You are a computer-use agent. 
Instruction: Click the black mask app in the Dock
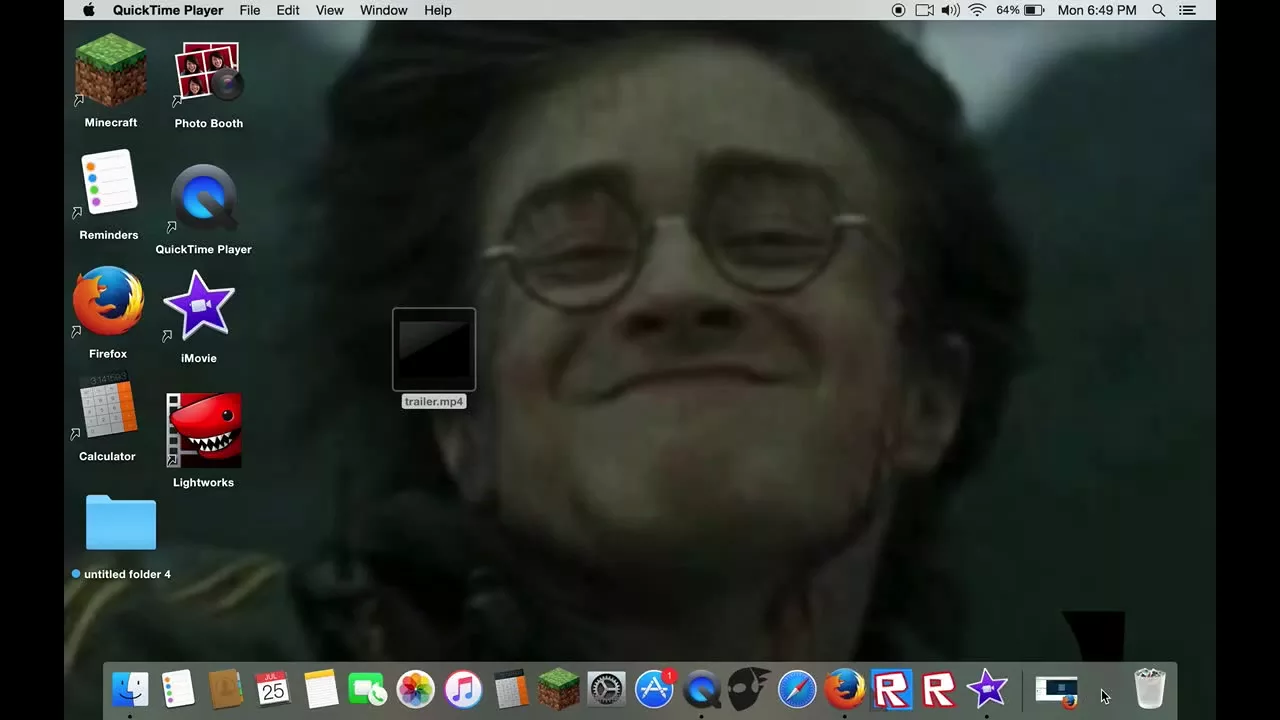[x=749, y=689]
